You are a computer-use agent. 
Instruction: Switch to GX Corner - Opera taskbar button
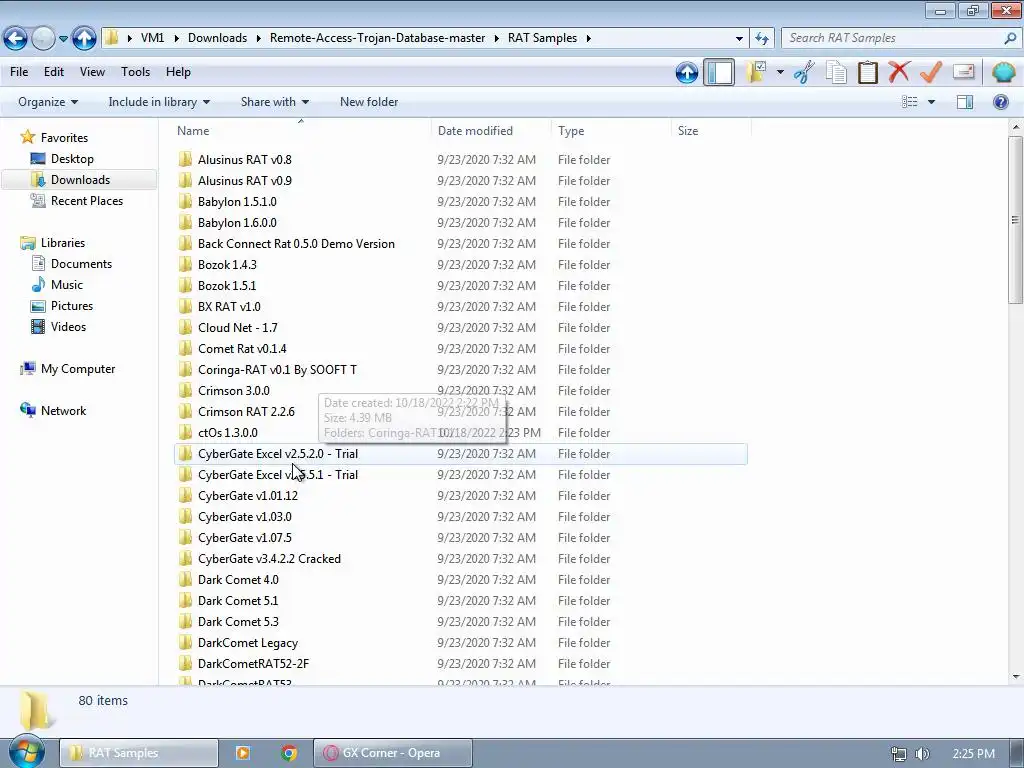coord(392,753)
